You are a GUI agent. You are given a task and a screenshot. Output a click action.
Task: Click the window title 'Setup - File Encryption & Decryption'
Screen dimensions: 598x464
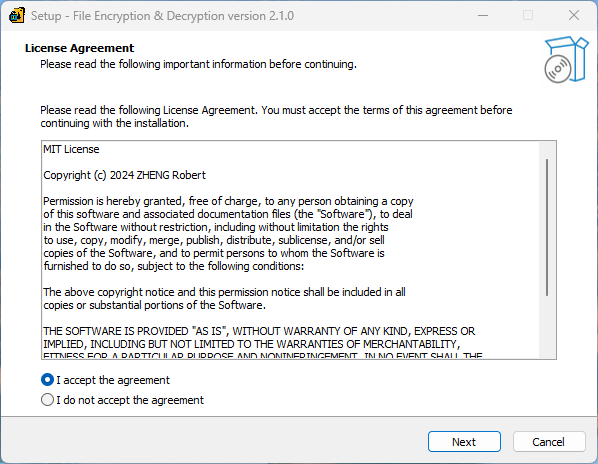162,16
